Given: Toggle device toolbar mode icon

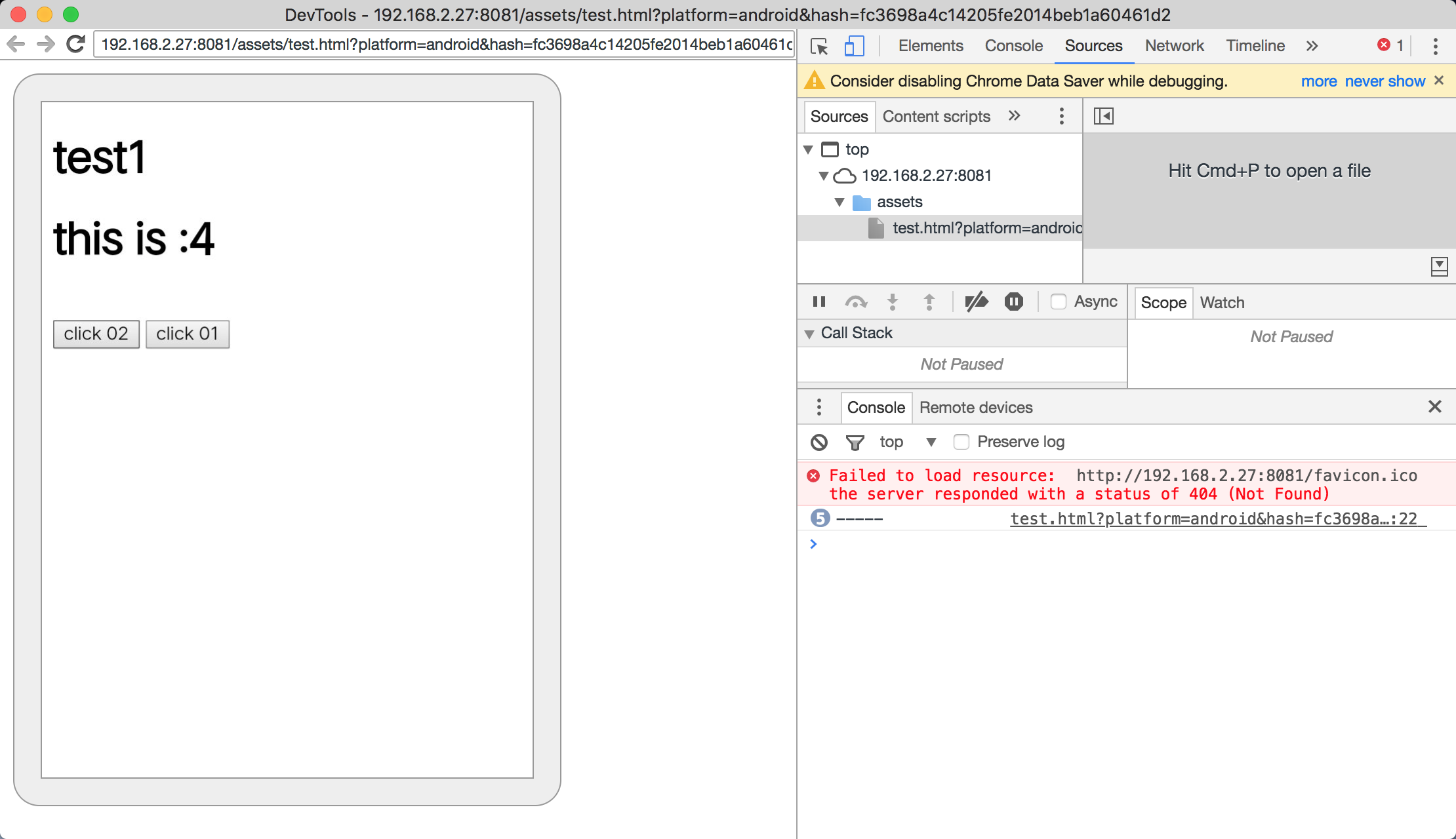Looking at the screenshot, I should tap(853, 46).
